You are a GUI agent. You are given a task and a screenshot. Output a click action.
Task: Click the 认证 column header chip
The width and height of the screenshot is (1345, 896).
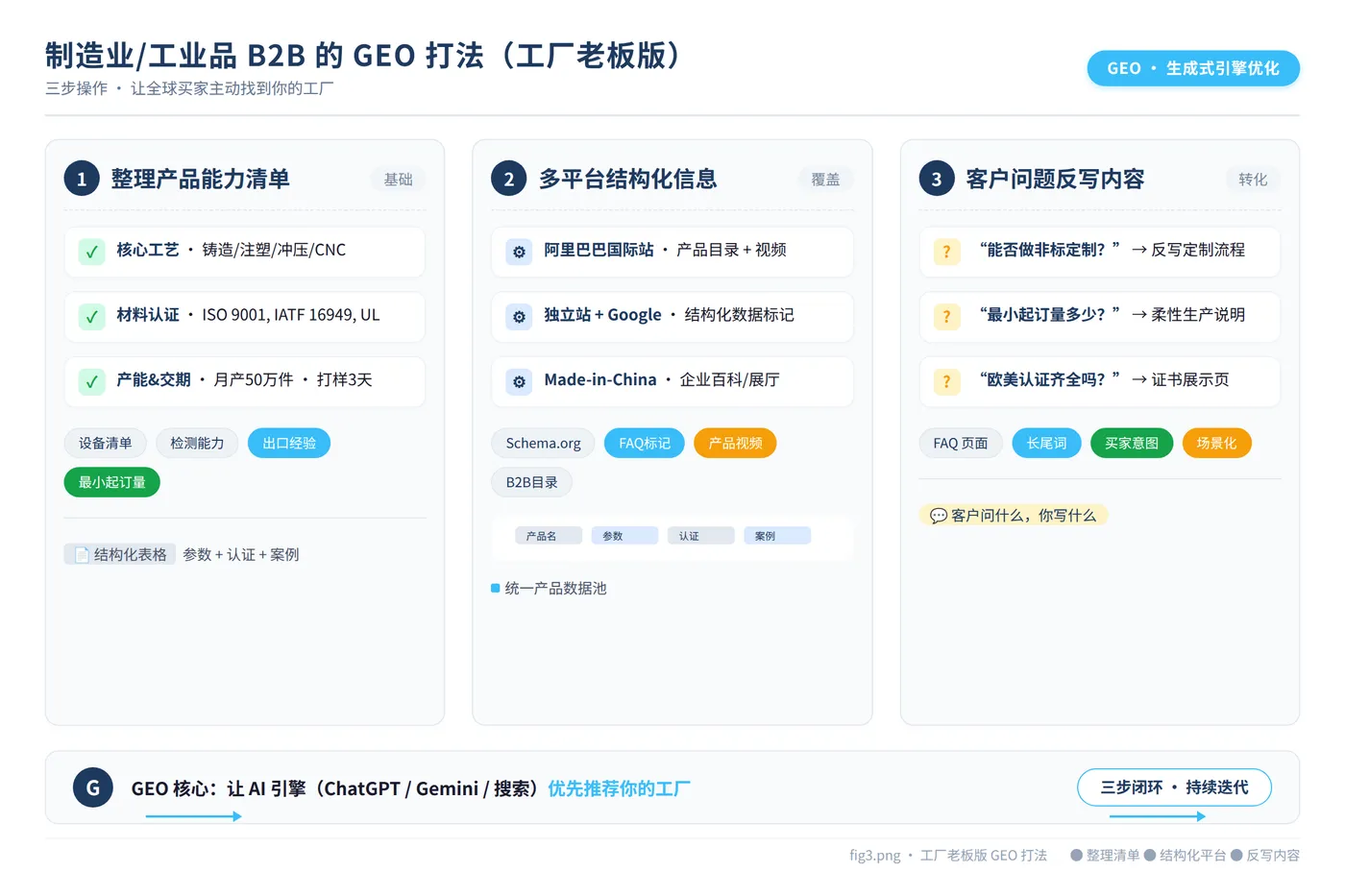(x=701, y=536)
